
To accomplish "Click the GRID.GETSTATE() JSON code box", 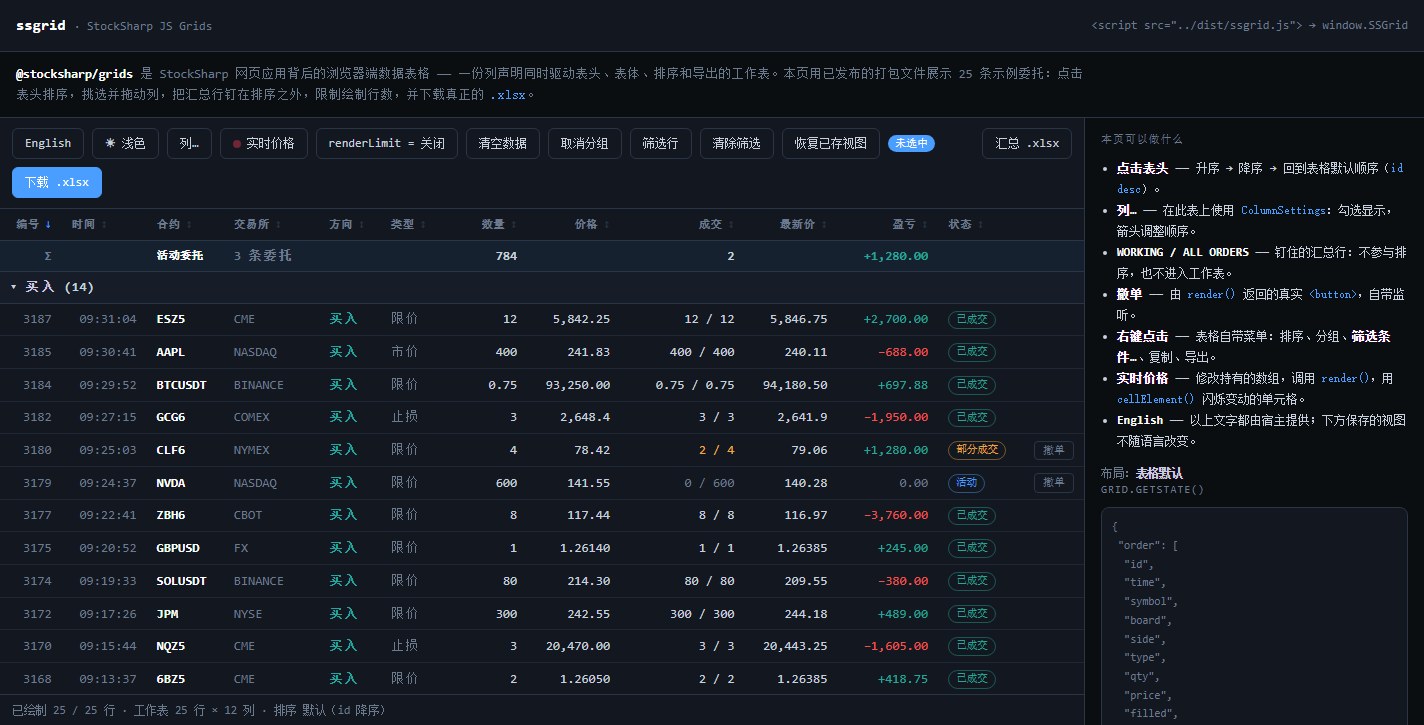I will (x=1254, y=615).
